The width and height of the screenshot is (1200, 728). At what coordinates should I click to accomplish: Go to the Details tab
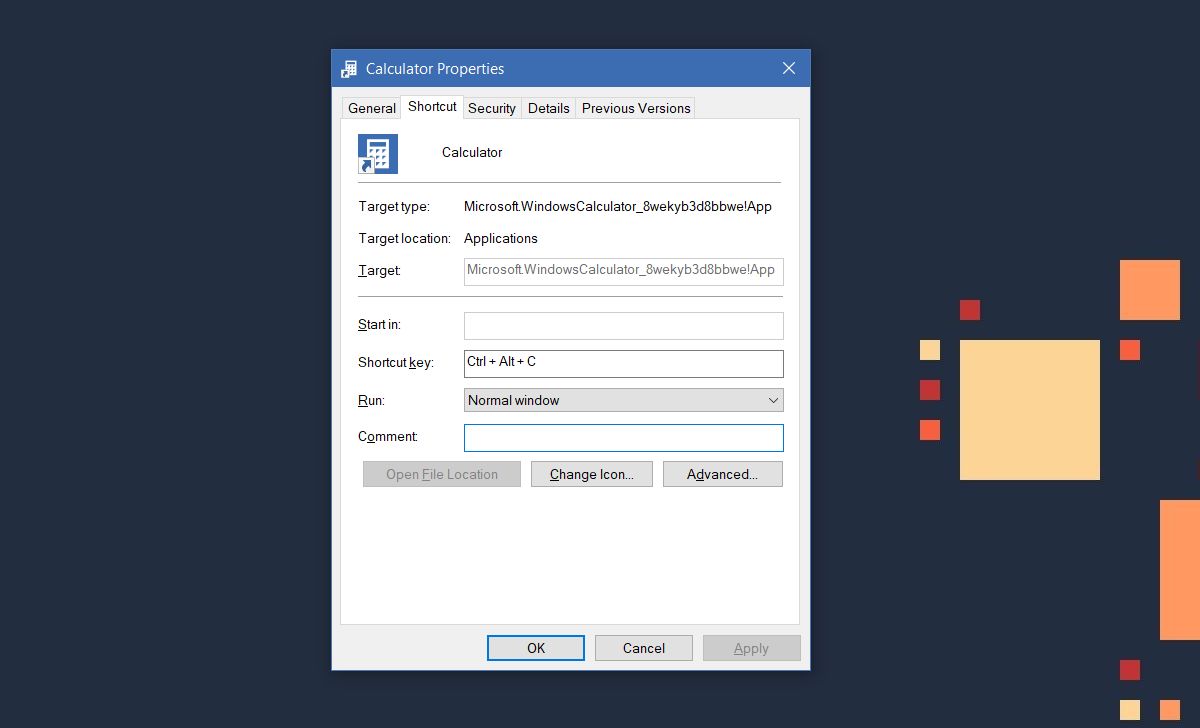549,108
